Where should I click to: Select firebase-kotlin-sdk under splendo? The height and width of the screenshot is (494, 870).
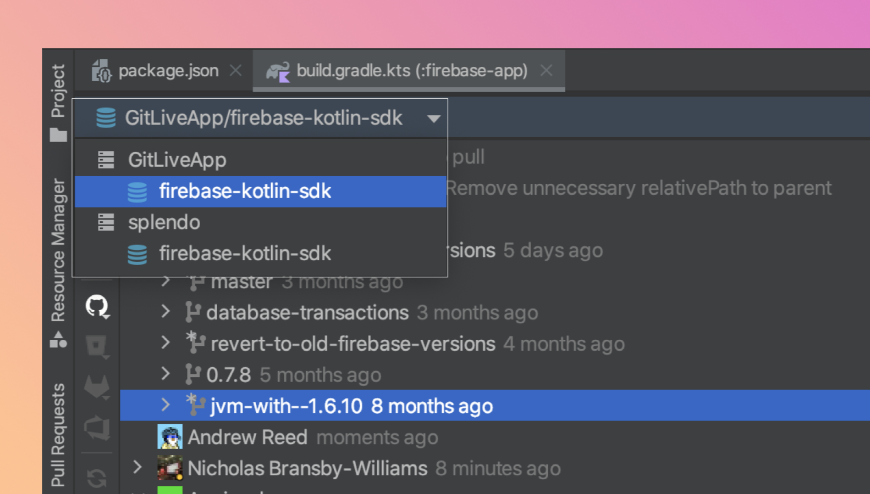click(244, 254)
